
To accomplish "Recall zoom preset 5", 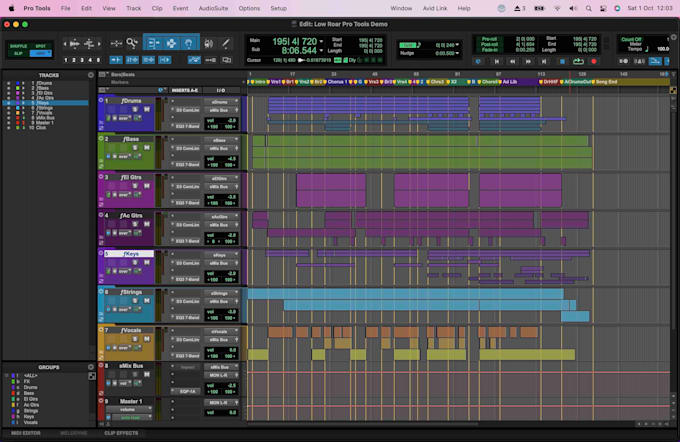I will (98, 60).
